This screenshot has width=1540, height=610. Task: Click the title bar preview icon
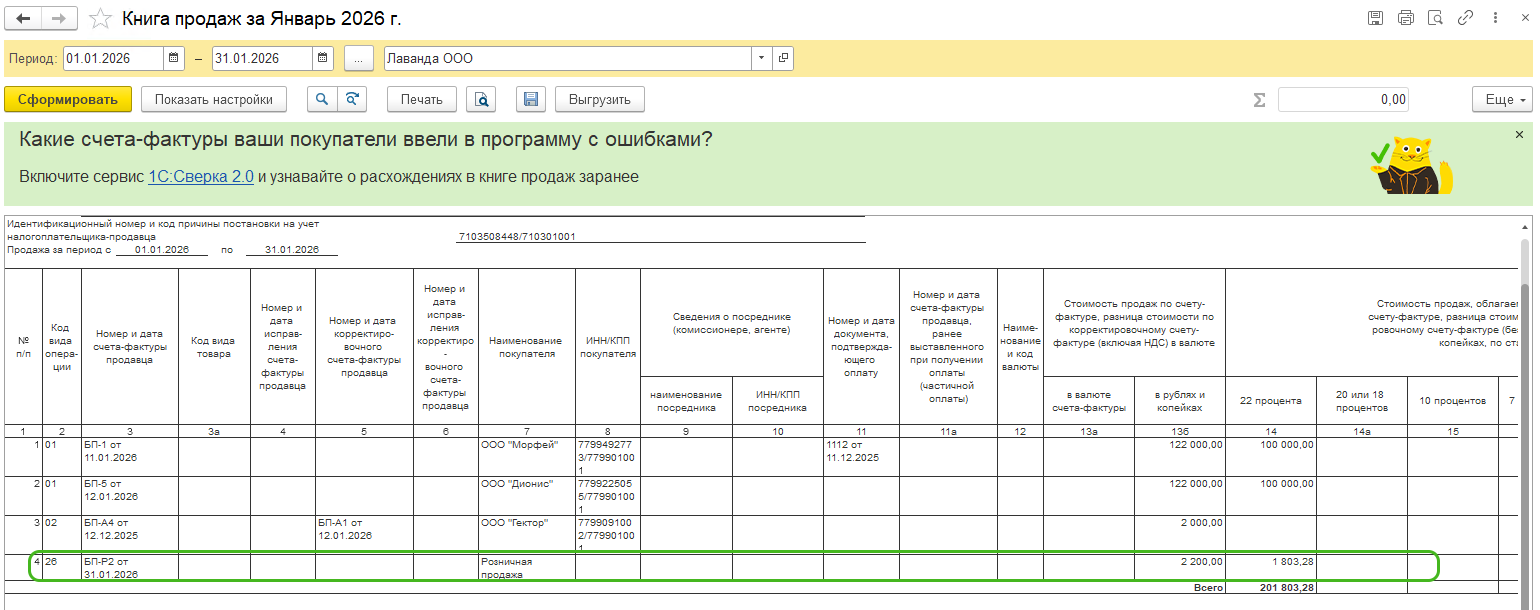(x=1436, y=18)
